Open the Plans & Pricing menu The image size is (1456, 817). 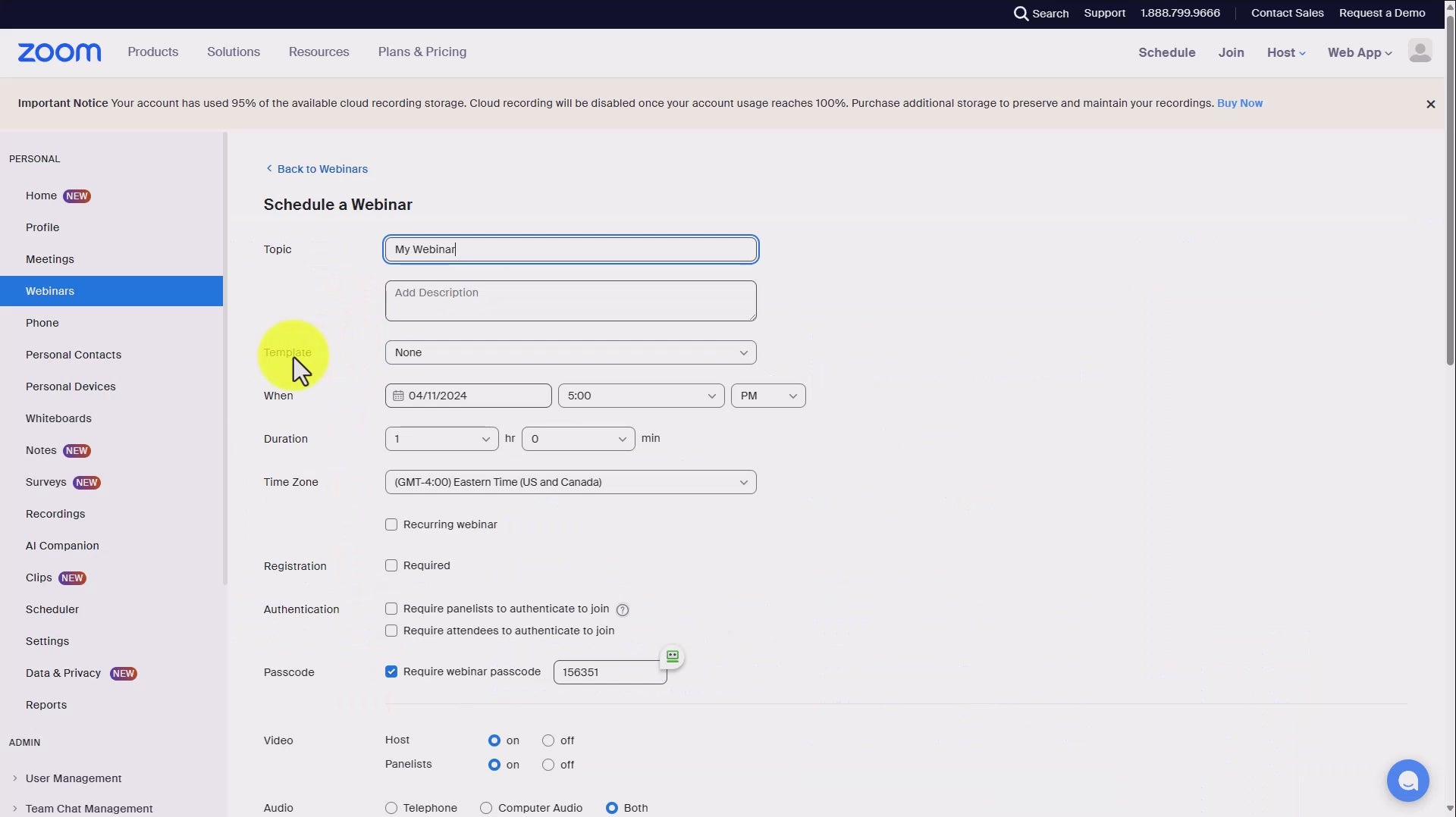pyautogui.click(x=422, y=52)
